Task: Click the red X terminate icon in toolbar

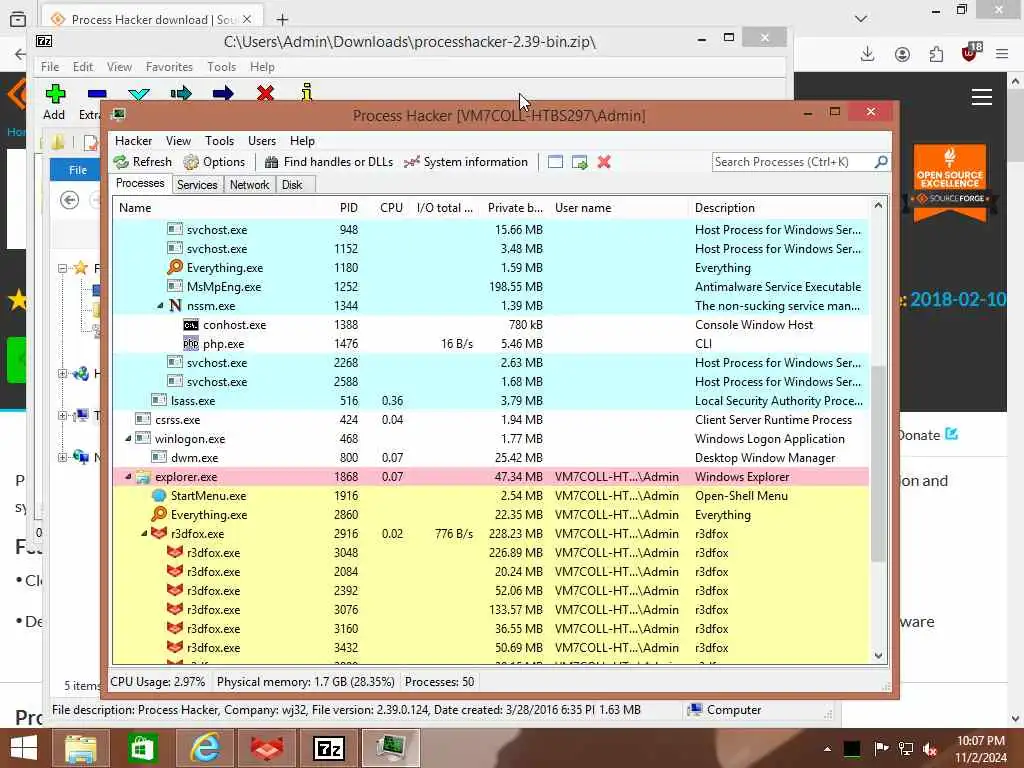Action: click(604, 162)
